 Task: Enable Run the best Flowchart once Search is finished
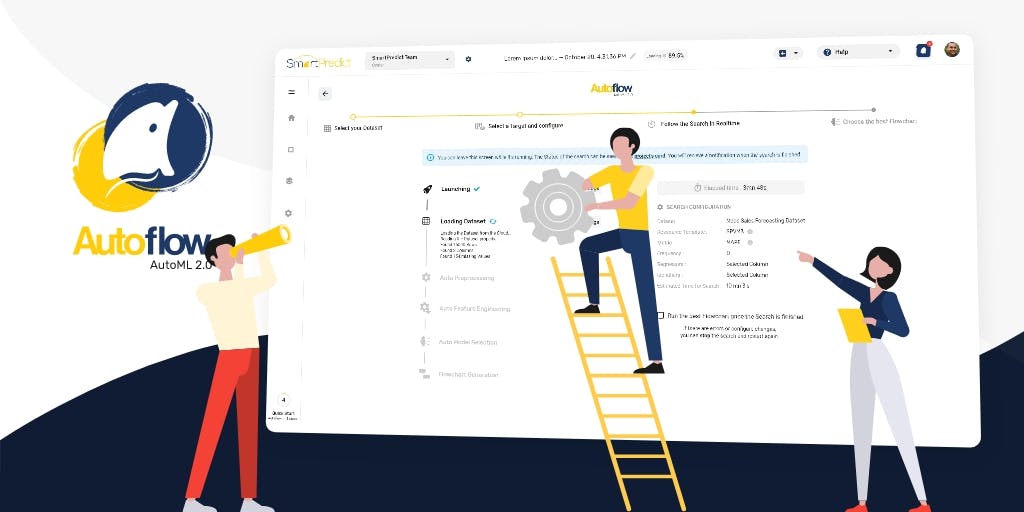660,315
